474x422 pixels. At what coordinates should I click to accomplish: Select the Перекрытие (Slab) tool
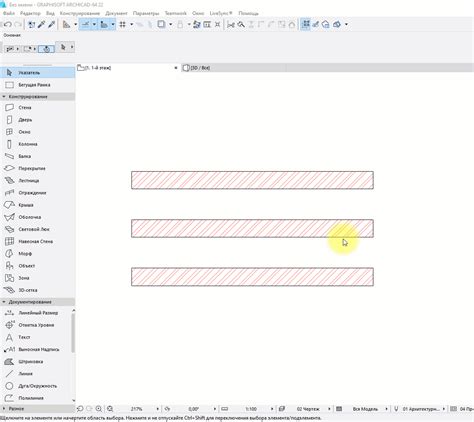pos(38,168)
